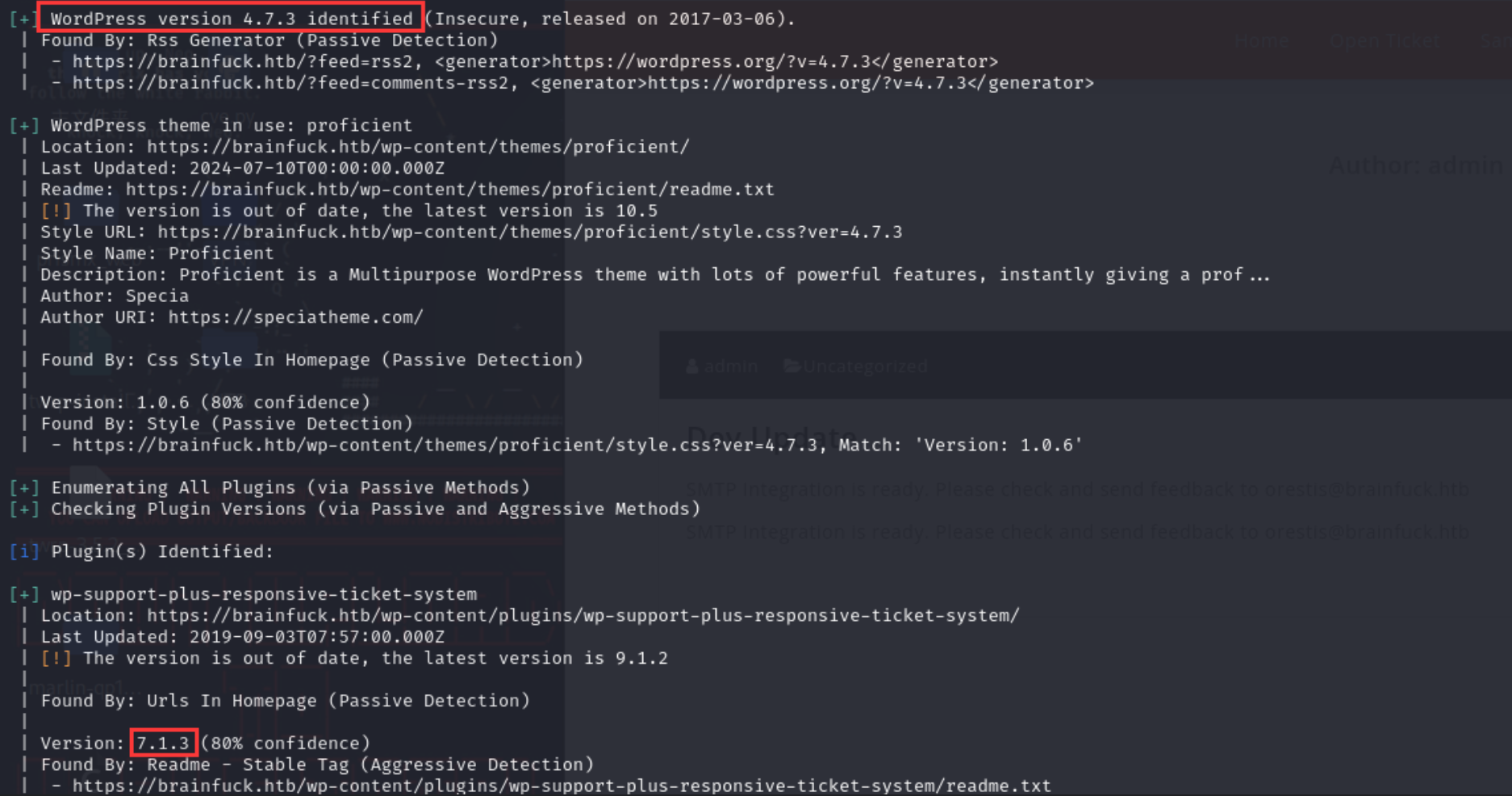The height and width of the screenshot is (796, 1512).
Task: Open the theme readme.txt link
Action: pyautogui.click(x=449, y=190)
